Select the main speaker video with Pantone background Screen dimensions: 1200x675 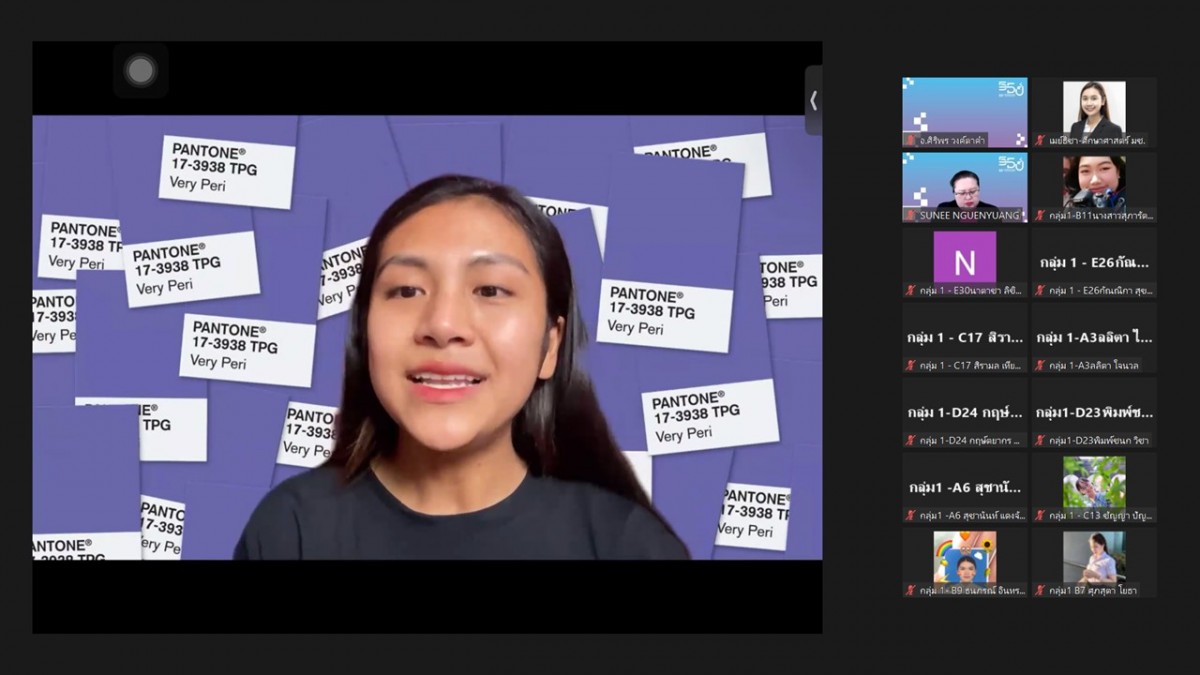427,337
